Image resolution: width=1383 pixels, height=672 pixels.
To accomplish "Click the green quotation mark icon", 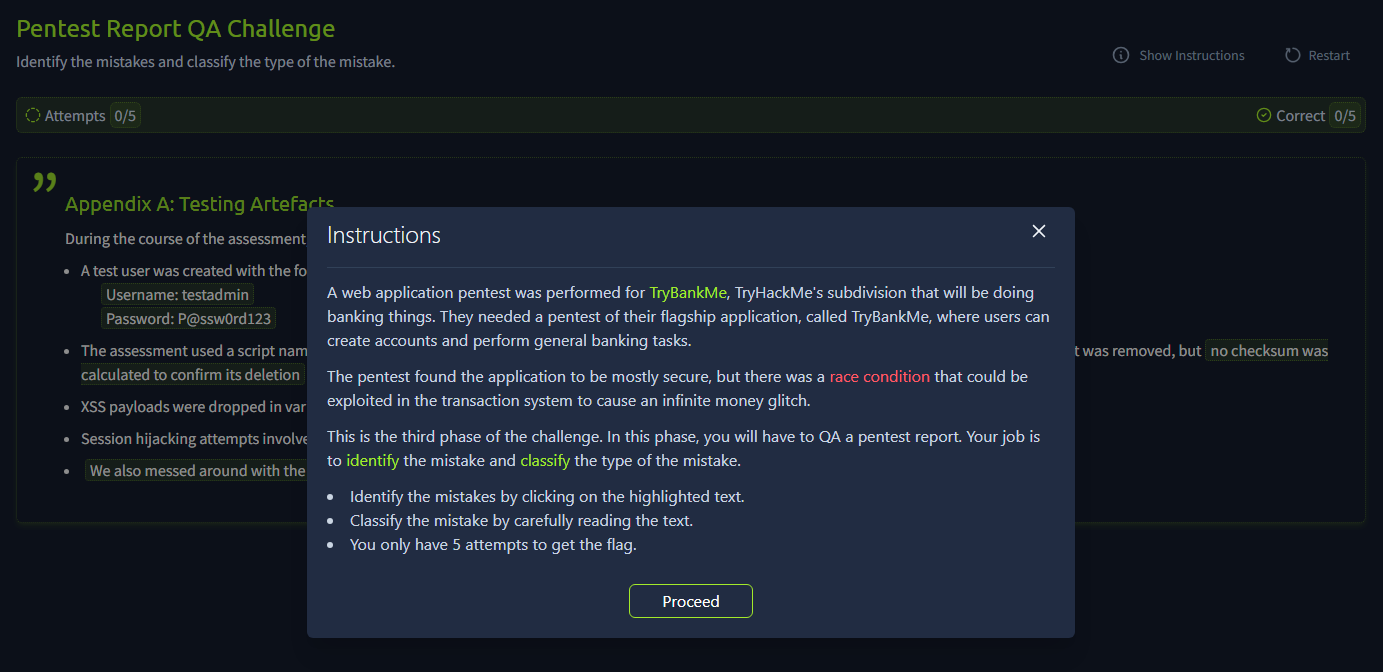I will tap(44, 182).
